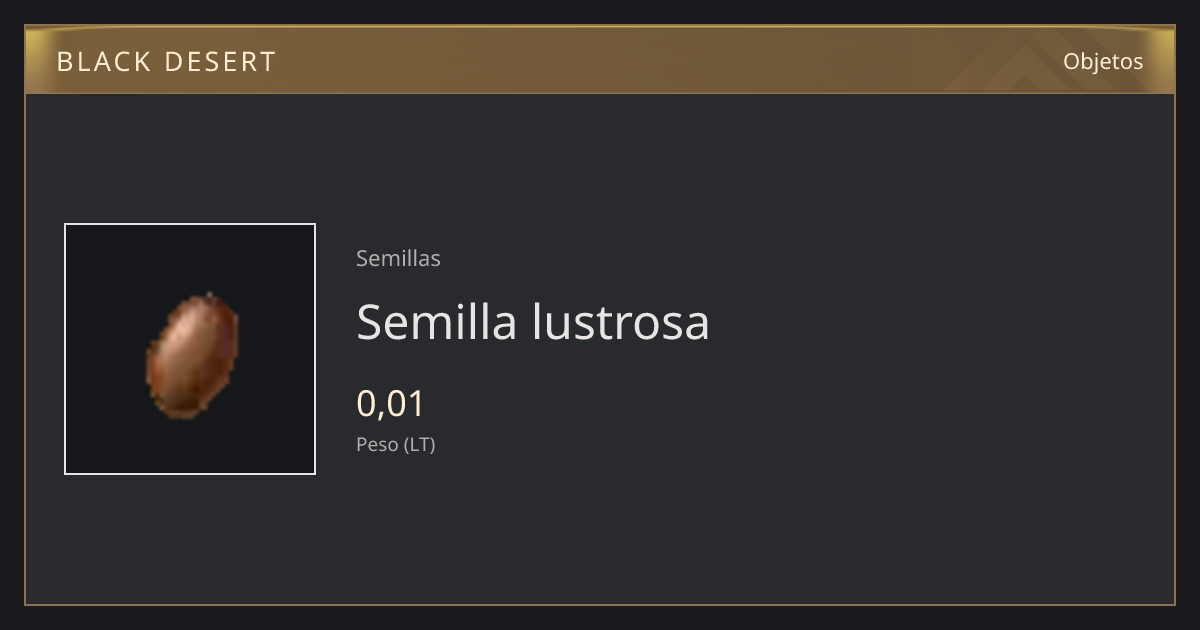Go to the Objetos section

point(1103,61)
